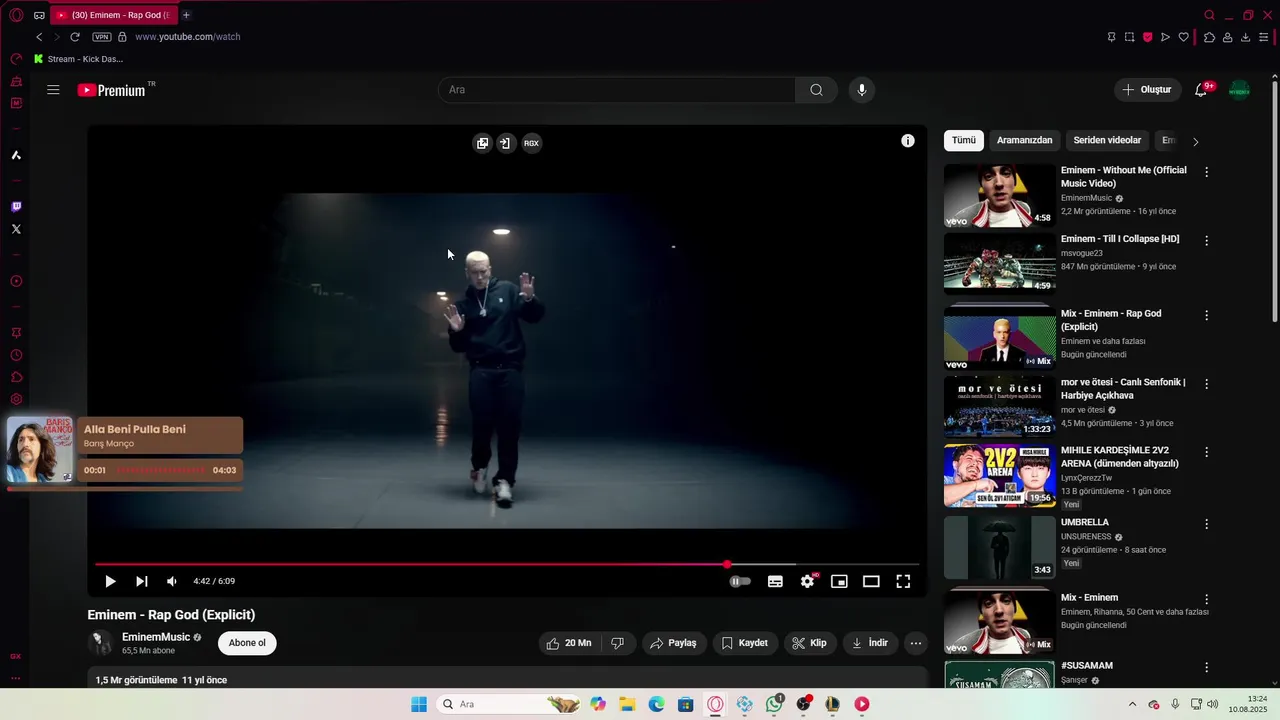Click the Kaydet save button

(x=745, y=643)
